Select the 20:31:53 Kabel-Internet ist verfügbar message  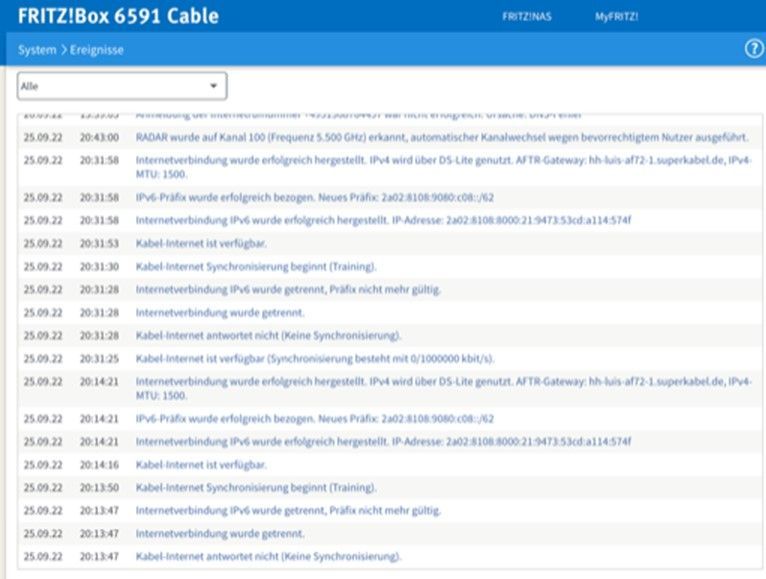201,243
